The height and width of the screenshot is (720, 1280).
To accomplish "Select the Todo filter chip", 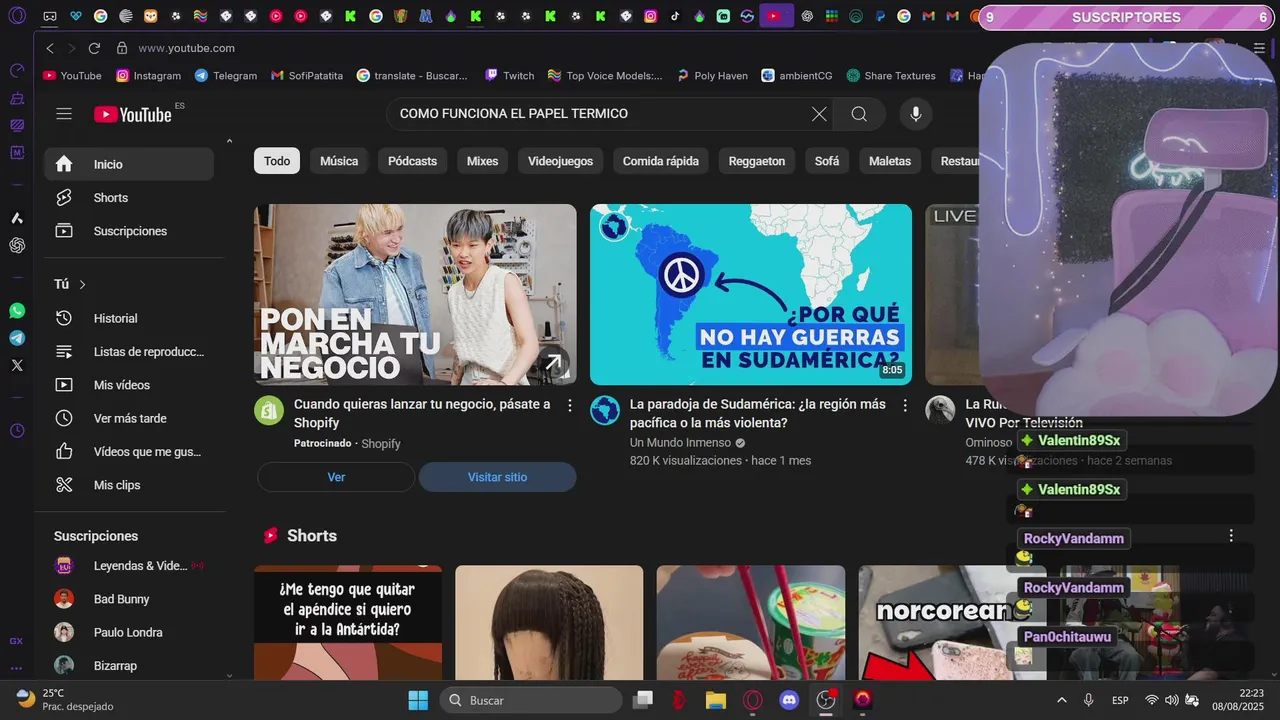I will [x=277, y=161].
